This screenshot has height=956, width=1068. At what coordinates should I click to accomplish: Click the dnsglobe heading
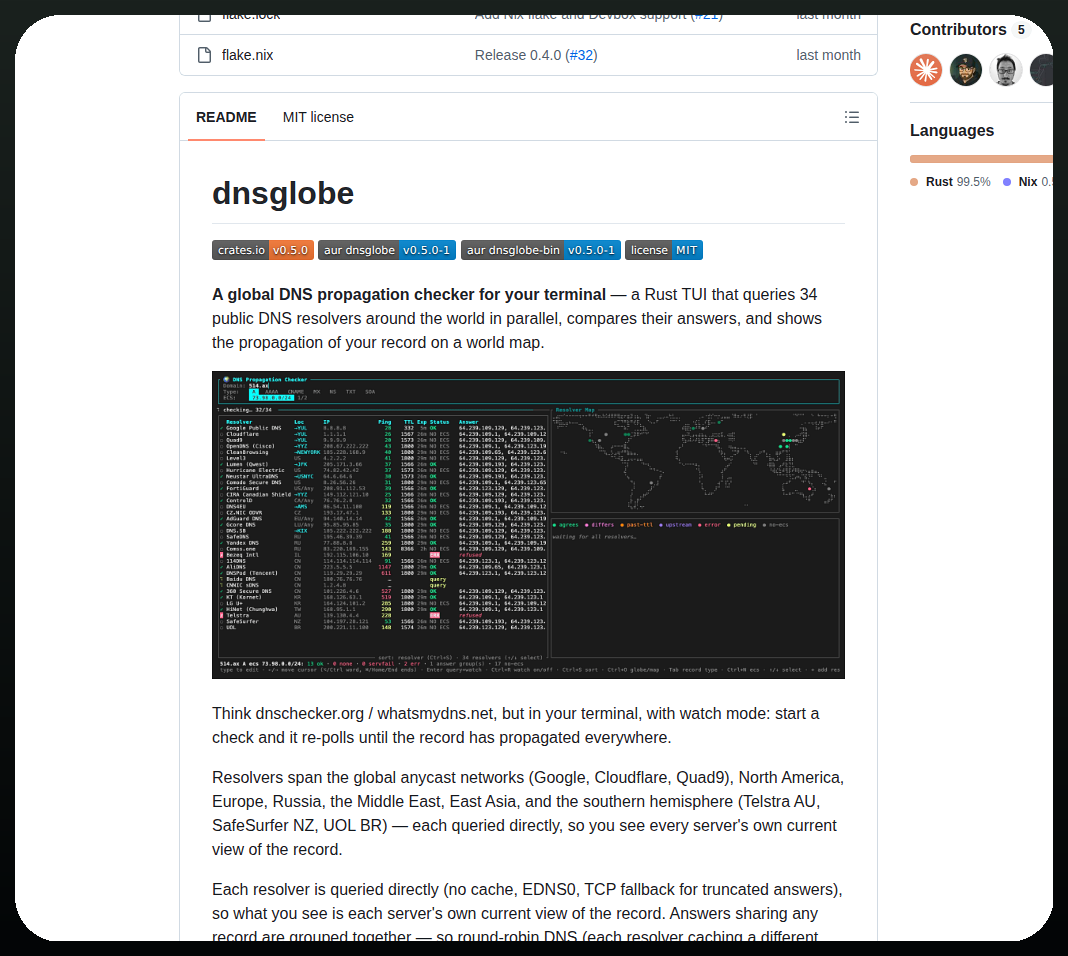(283, 193)
